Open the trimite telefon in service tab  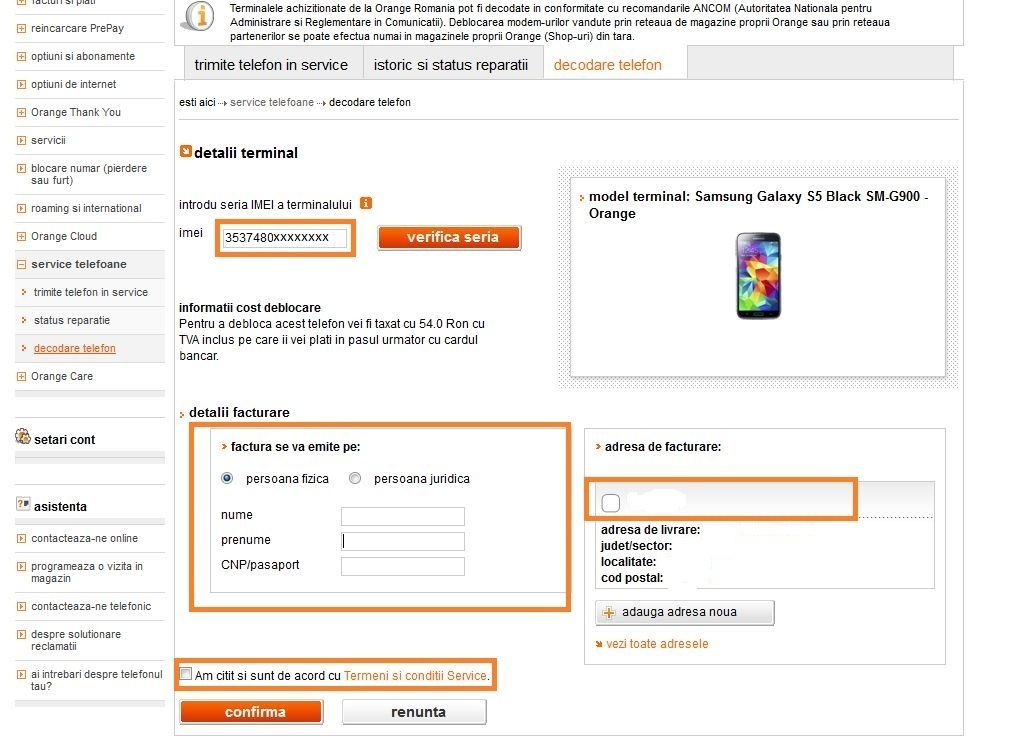coord(273,64)
